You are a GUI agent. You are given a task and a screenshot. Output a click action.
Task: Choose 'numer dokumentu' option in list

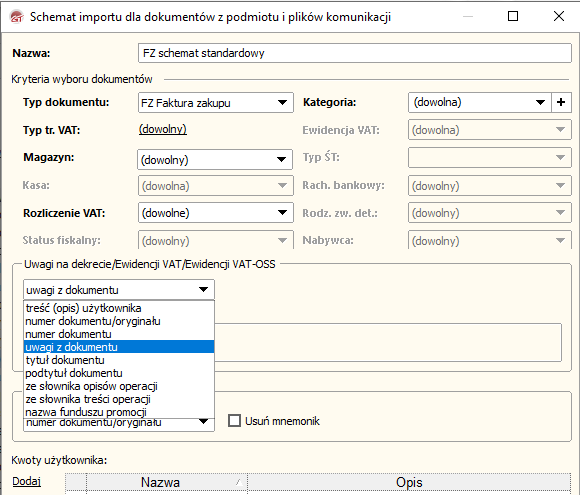point(119,334)
